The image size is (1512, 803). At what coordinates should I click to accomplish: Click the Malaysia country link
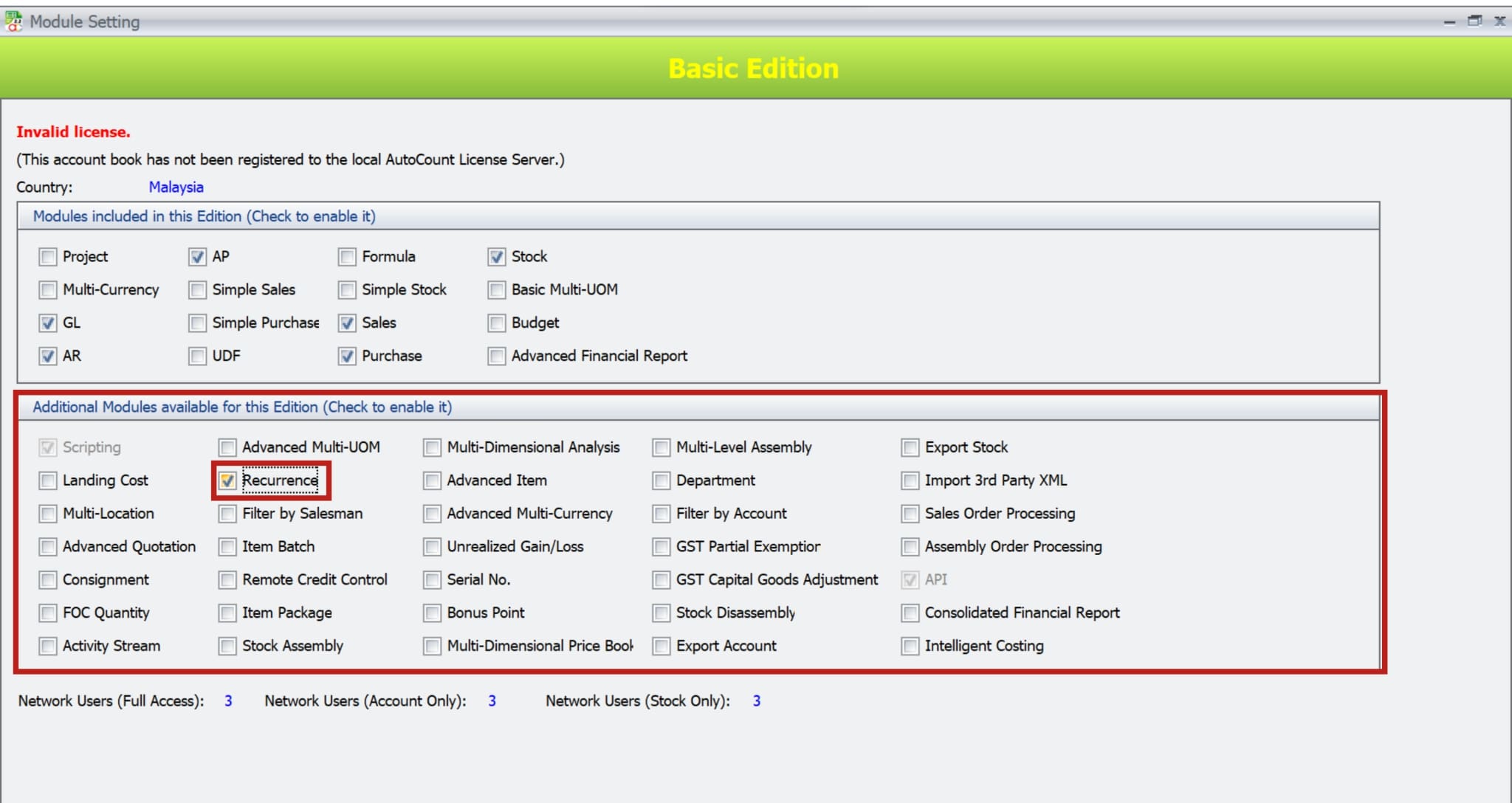pyautogui.click(x=176, y=187)
